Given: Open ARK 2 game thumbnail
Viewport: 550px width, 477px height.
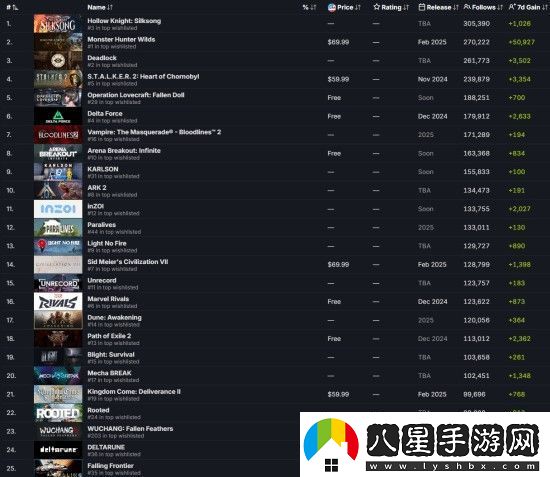Looking at the screenshot, I should point(58,190).
